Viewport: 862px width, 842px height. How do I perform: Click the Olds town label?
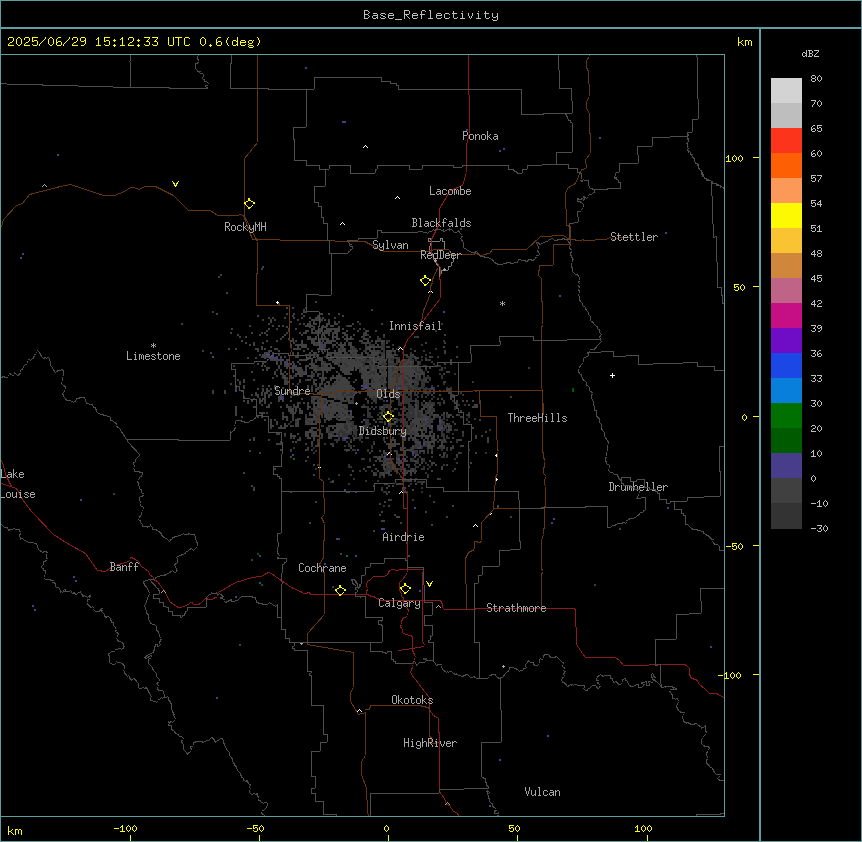388,394
